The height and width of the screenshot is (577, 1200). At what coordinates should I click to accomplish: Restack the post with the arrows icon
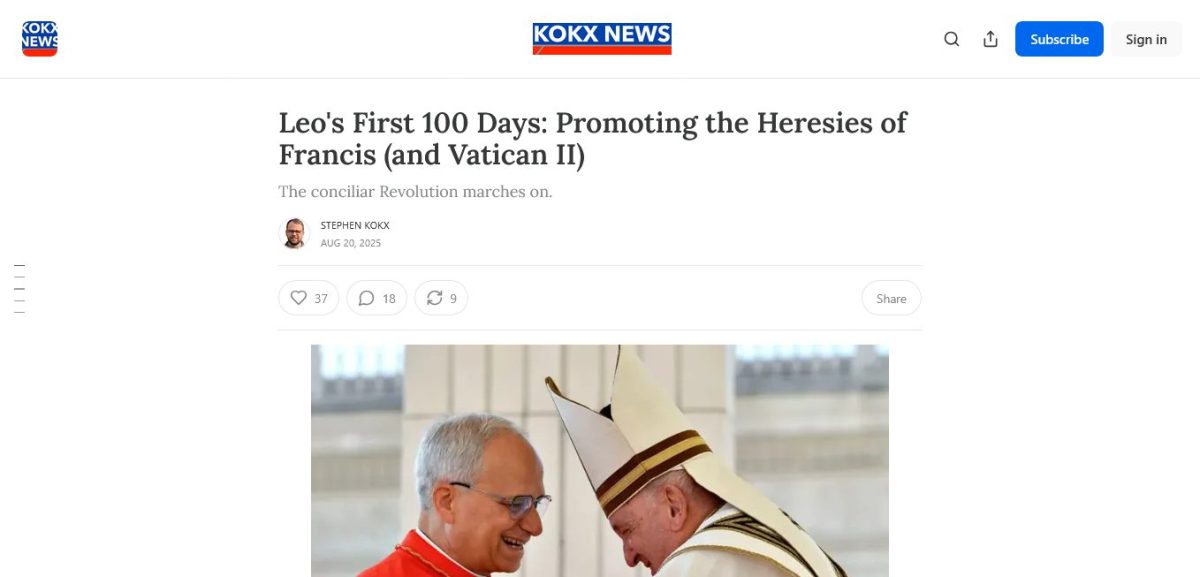[x=434, y=298]
